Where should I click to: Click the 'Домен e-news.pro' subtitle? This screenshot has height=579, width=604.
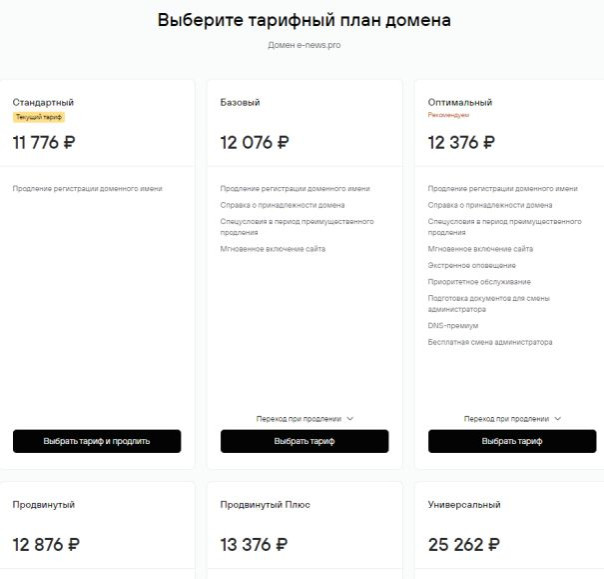tap(304, 45)
